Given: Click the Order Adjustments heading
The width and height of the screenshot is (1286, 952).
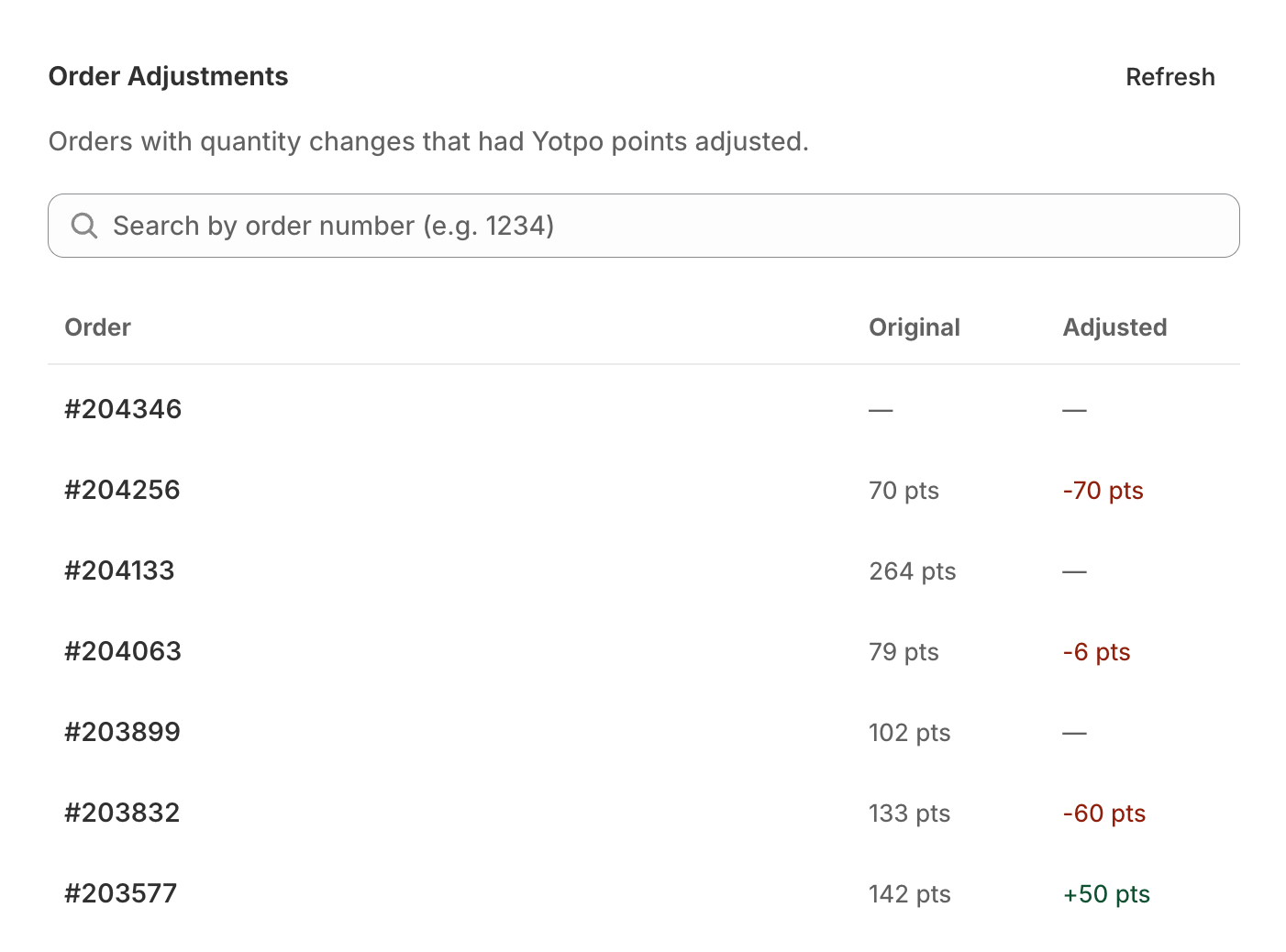Looking at the screenshot, I should (168, 76).
